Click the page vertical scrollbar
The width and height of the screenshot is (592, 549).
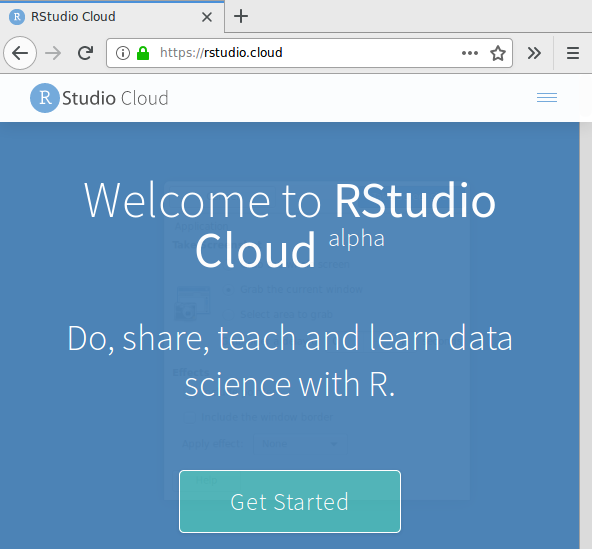point(586,335)
